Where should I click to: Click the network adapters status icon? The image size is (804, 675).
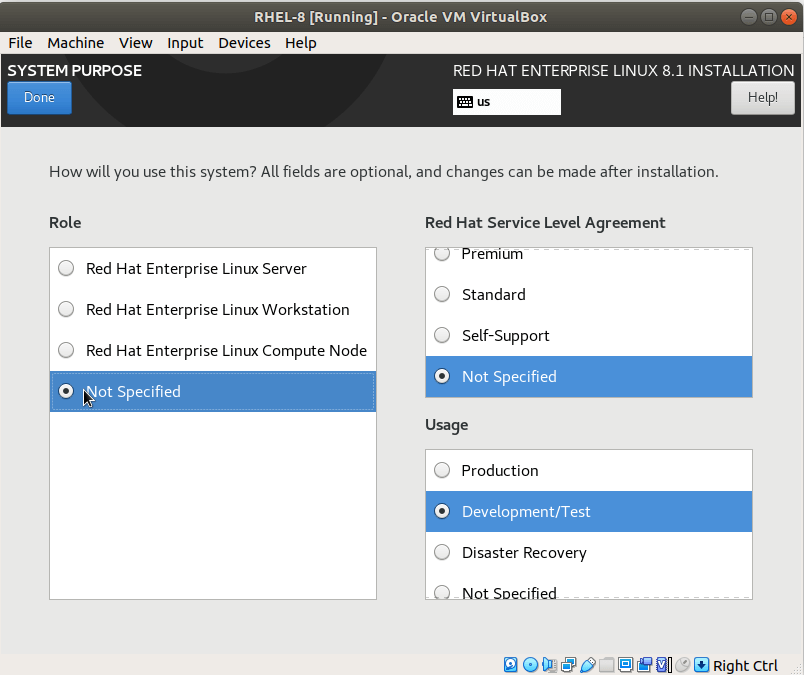[x=568, y=665]
